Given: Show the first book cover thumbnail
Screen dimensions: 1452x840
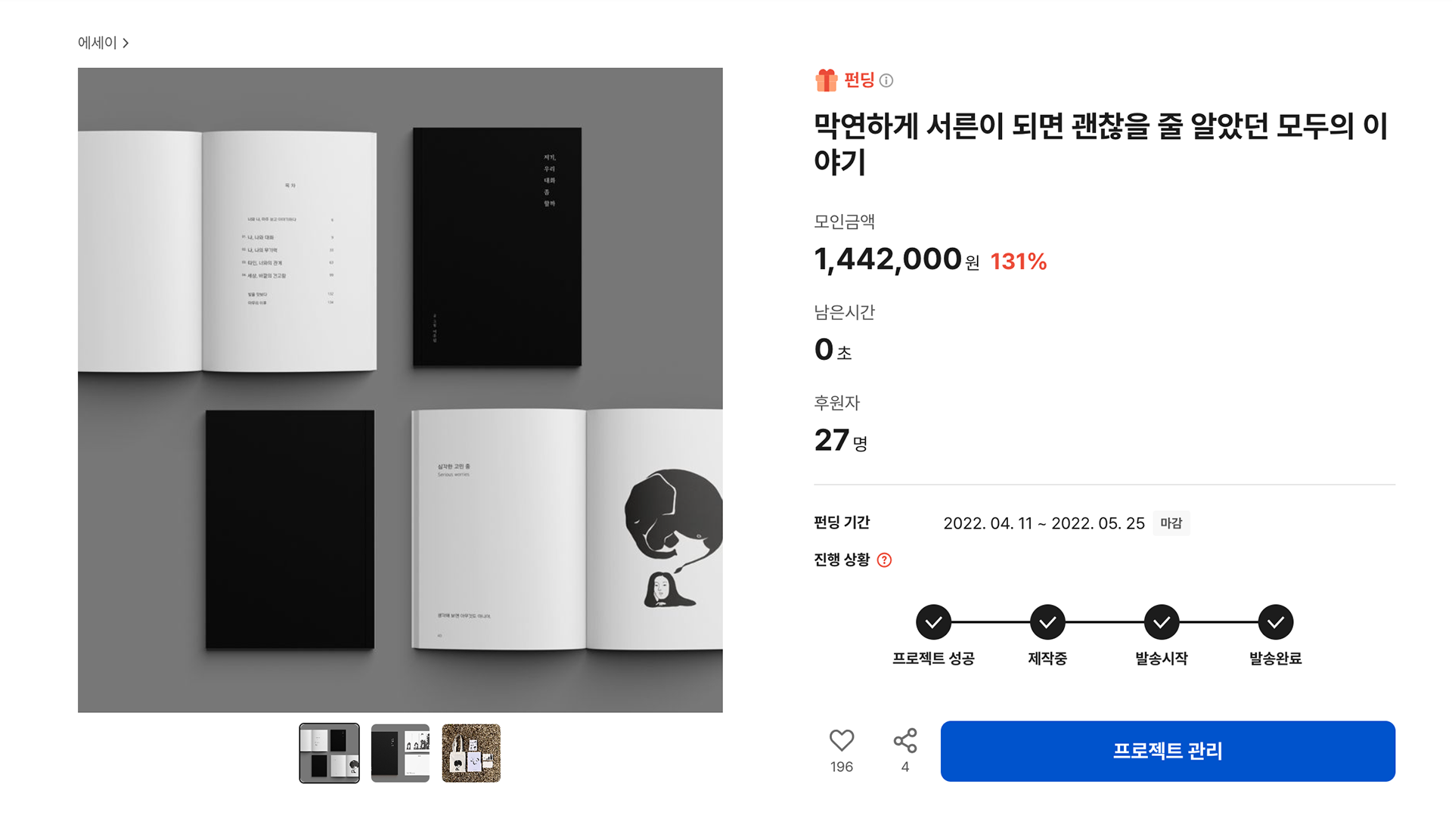Looking at the screenshot, I should pos(329,753).
